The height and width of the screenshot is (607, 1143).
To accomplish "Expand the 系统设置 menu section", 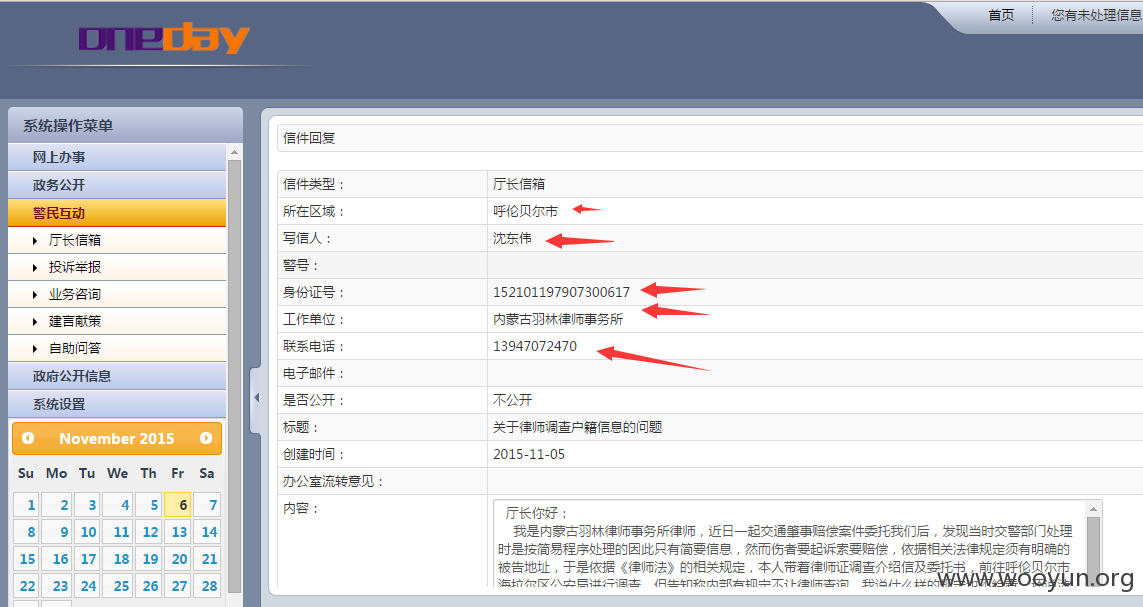I will tap(117, 404).
